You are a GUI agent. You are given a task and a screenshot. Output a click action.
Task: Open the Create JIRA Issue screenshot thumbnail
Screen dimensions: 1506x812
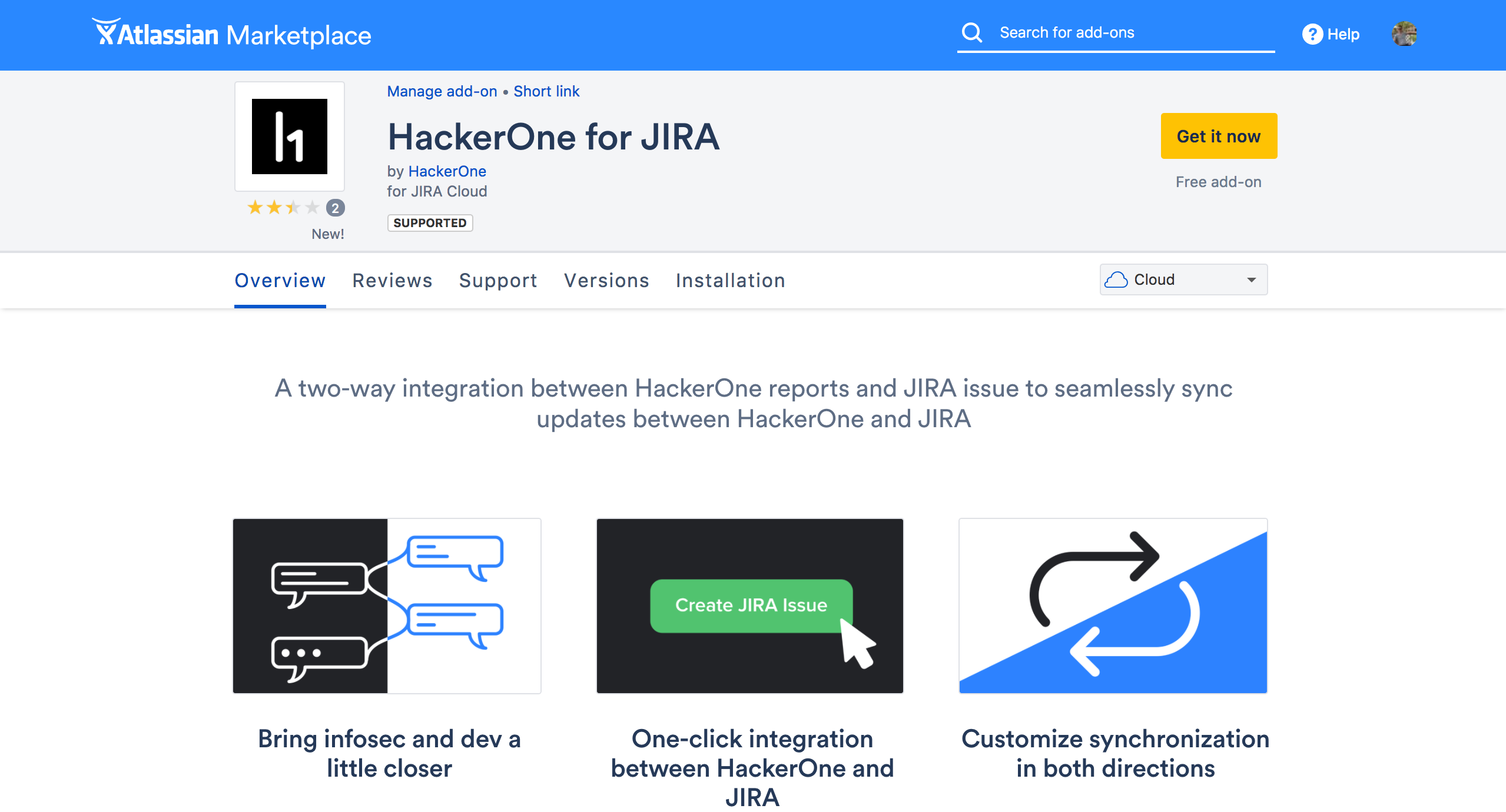click(749, 605)
